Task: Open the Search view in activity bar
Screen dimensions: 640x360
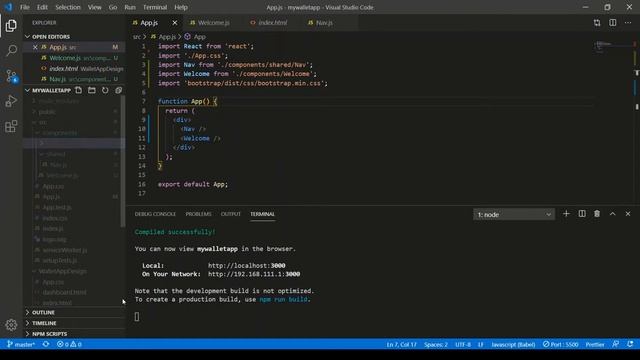Action: [x=11, y=51]
